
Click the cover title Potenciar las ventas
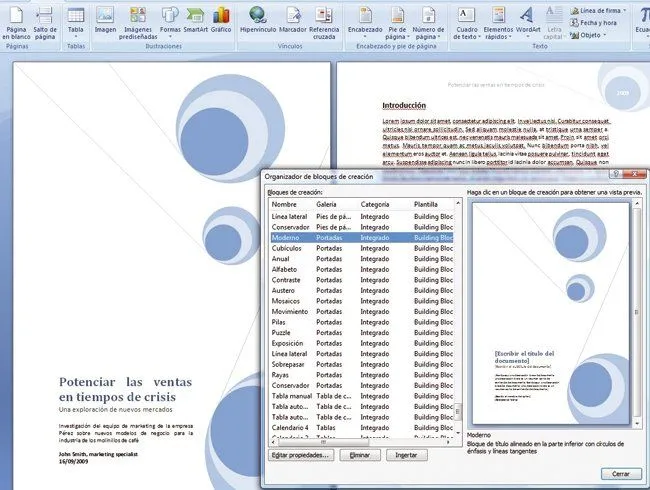125,389
